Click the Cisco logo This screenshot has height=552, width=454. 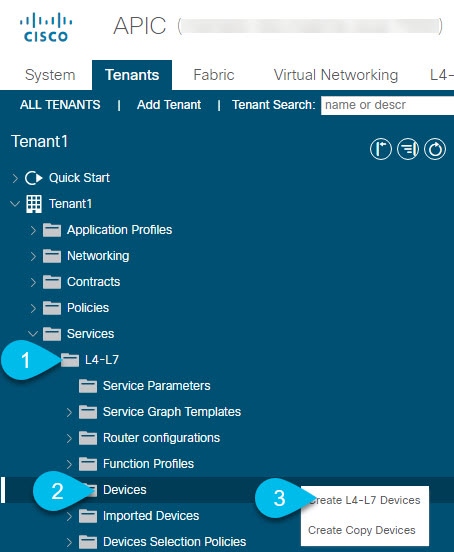pyautogui.click(x=46, y=27)
